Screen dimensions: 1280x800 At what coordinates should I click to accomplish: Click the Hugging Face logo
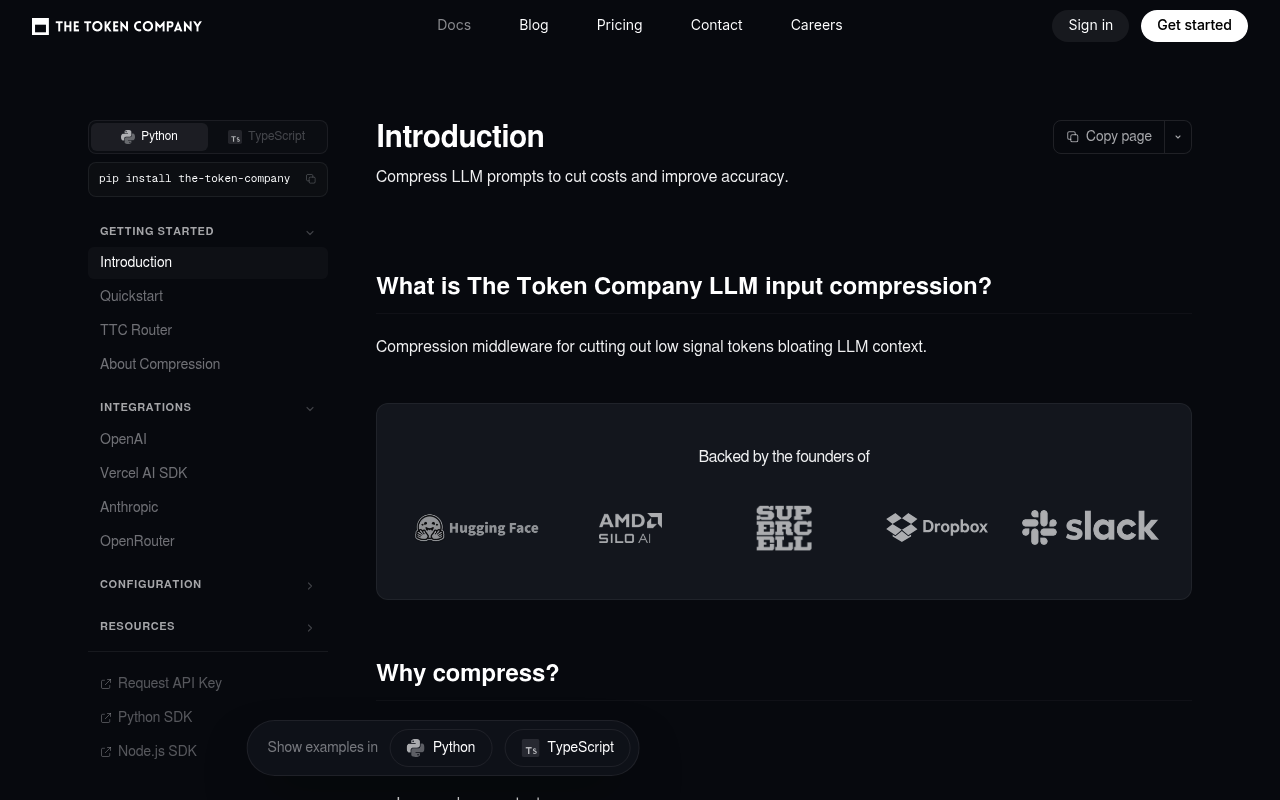click(x=477, y=527)
